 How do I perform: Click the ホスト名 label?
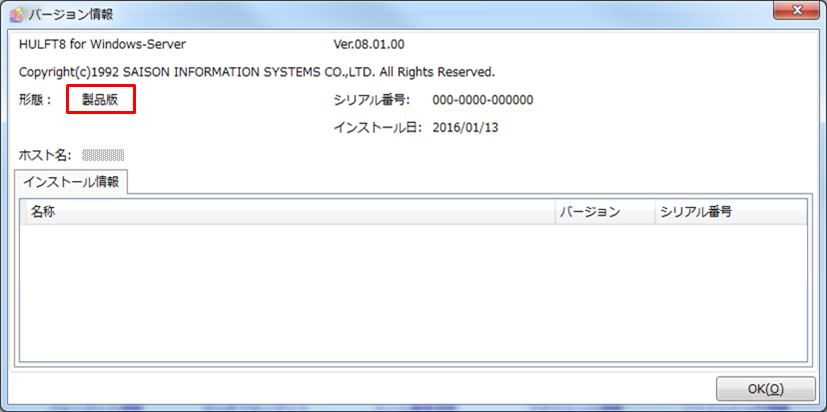[44, 155]
